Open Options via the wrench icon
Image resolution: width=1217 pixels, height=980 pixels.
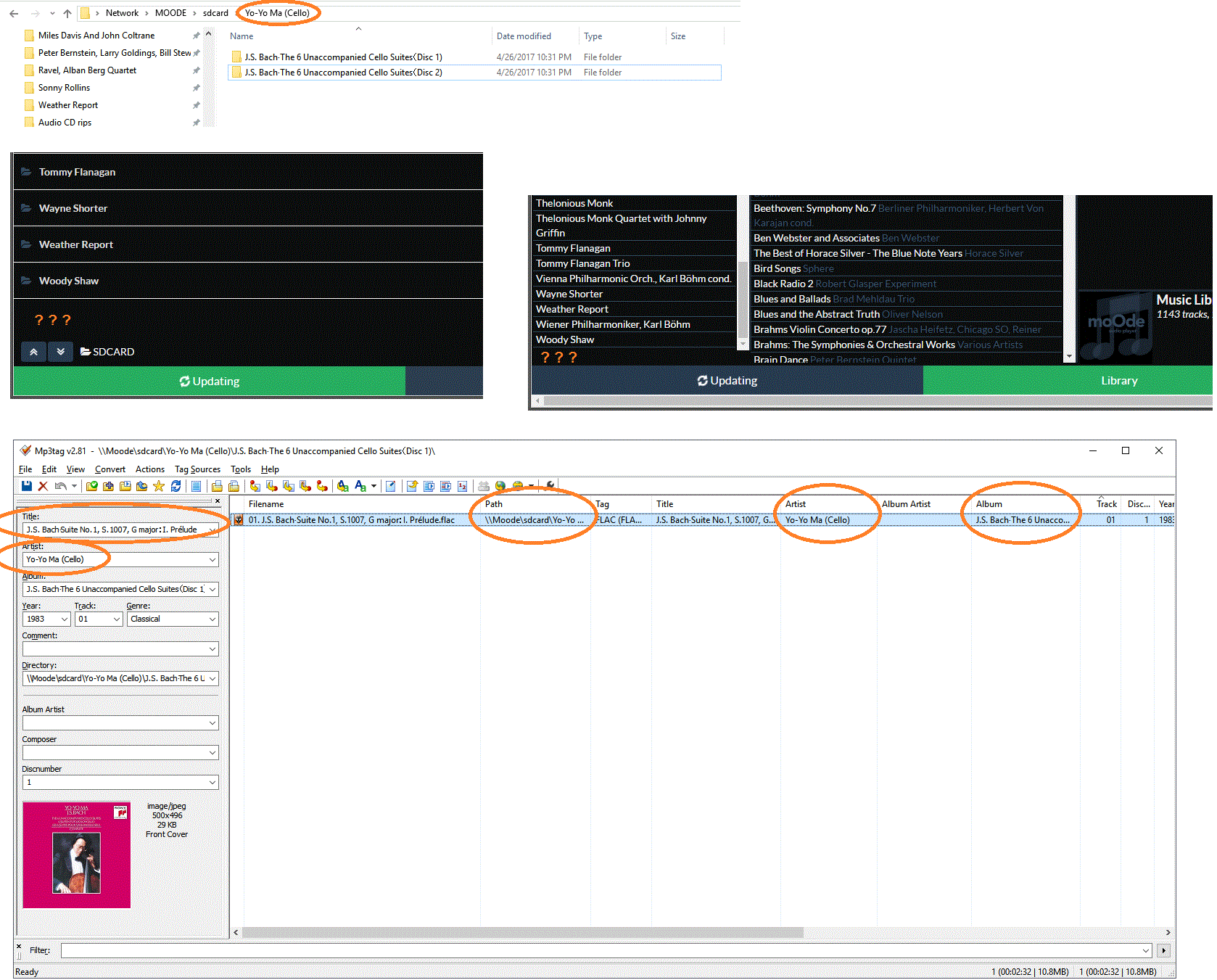(550, 486)
